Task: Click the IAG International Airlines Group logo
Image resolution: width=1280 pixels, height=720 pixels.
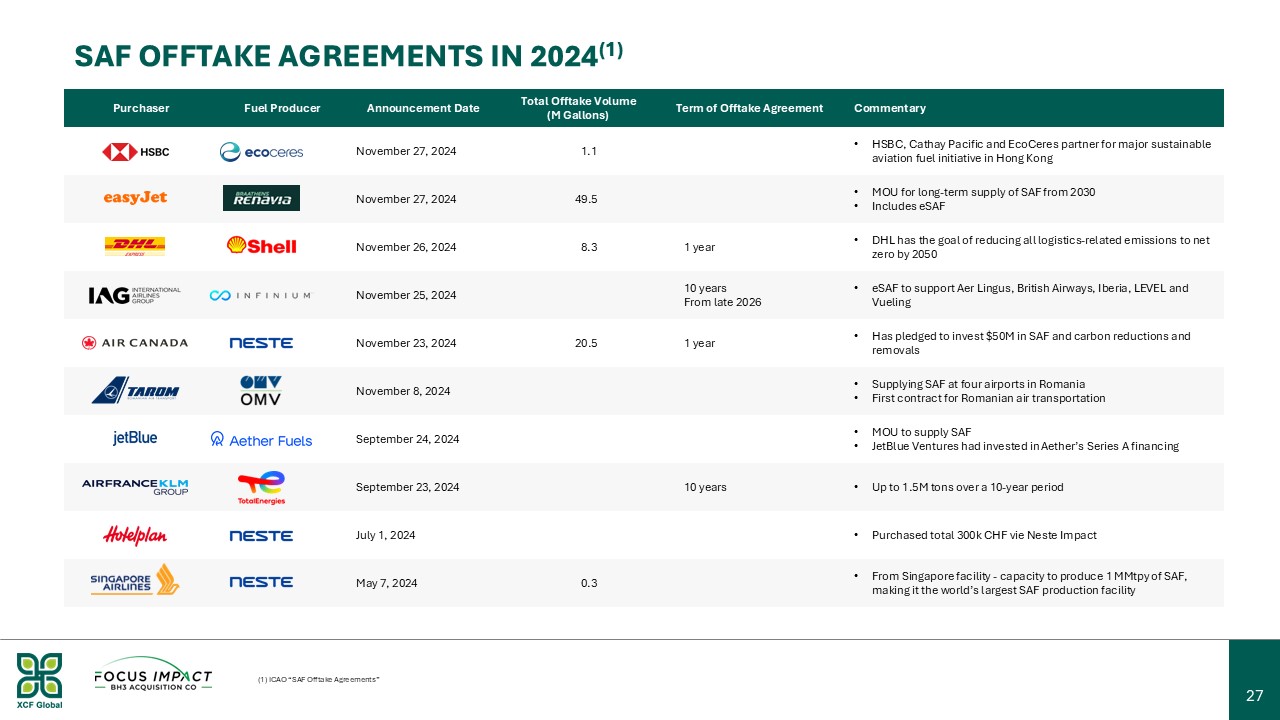Action: [135, 295]
